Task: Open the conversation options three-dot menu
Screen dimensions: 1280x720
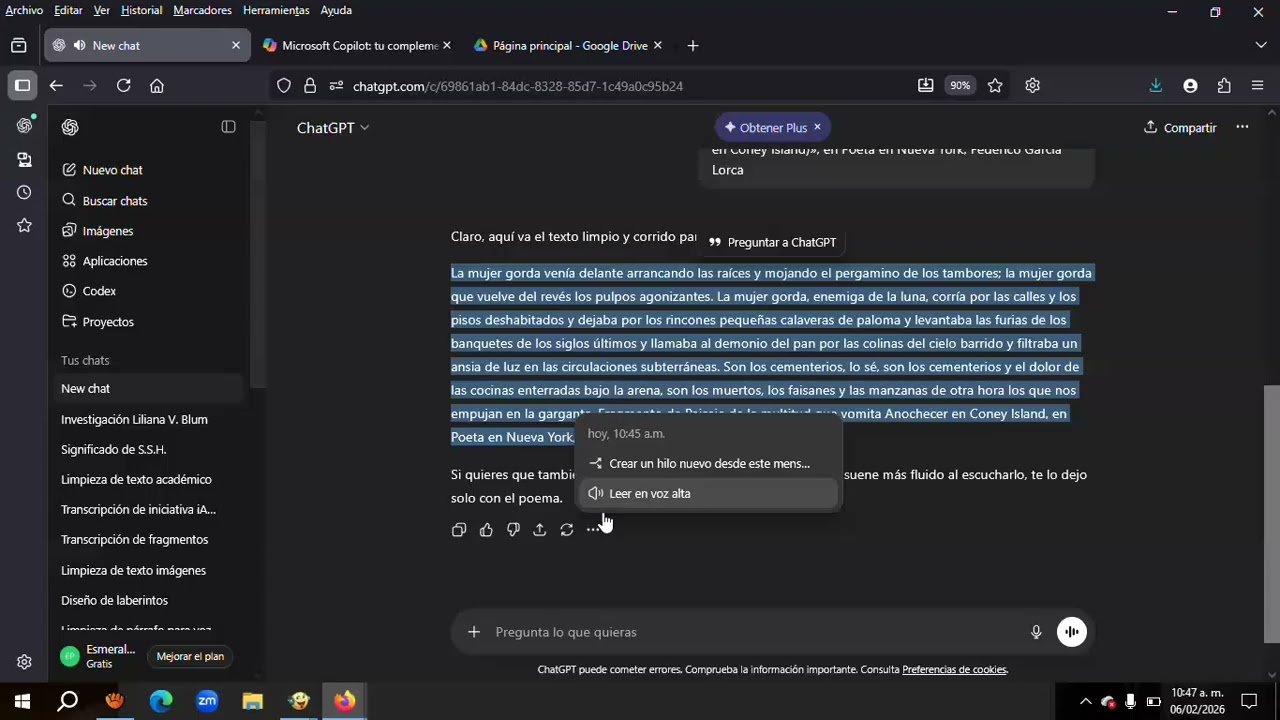Action: (1242, 127)
